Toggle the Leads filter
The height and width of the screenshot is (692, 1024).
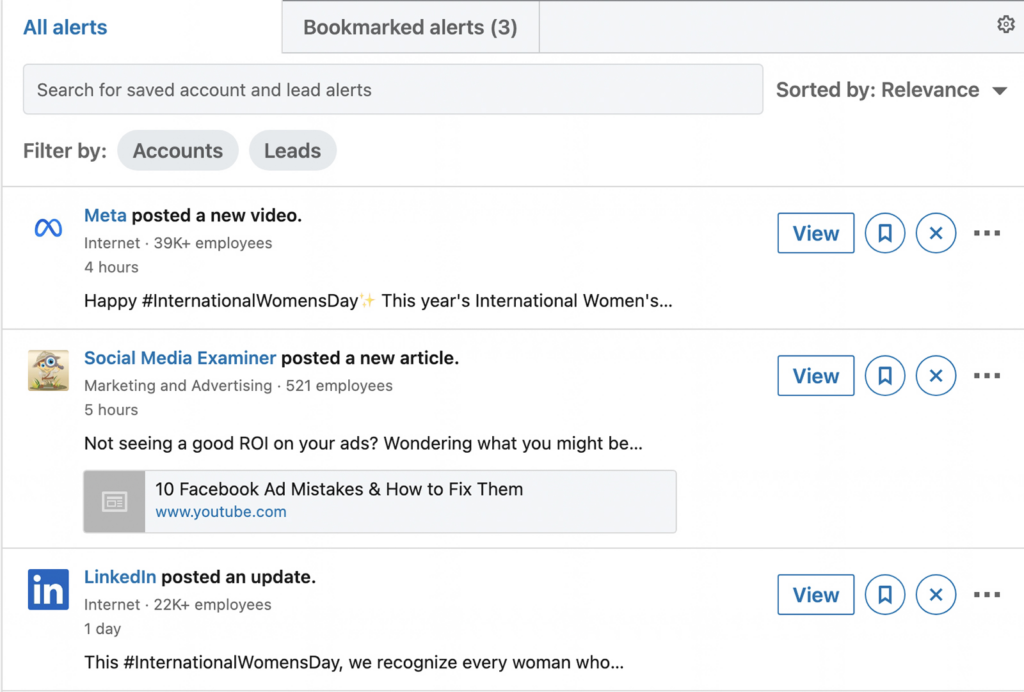click(x=292, y=150)
